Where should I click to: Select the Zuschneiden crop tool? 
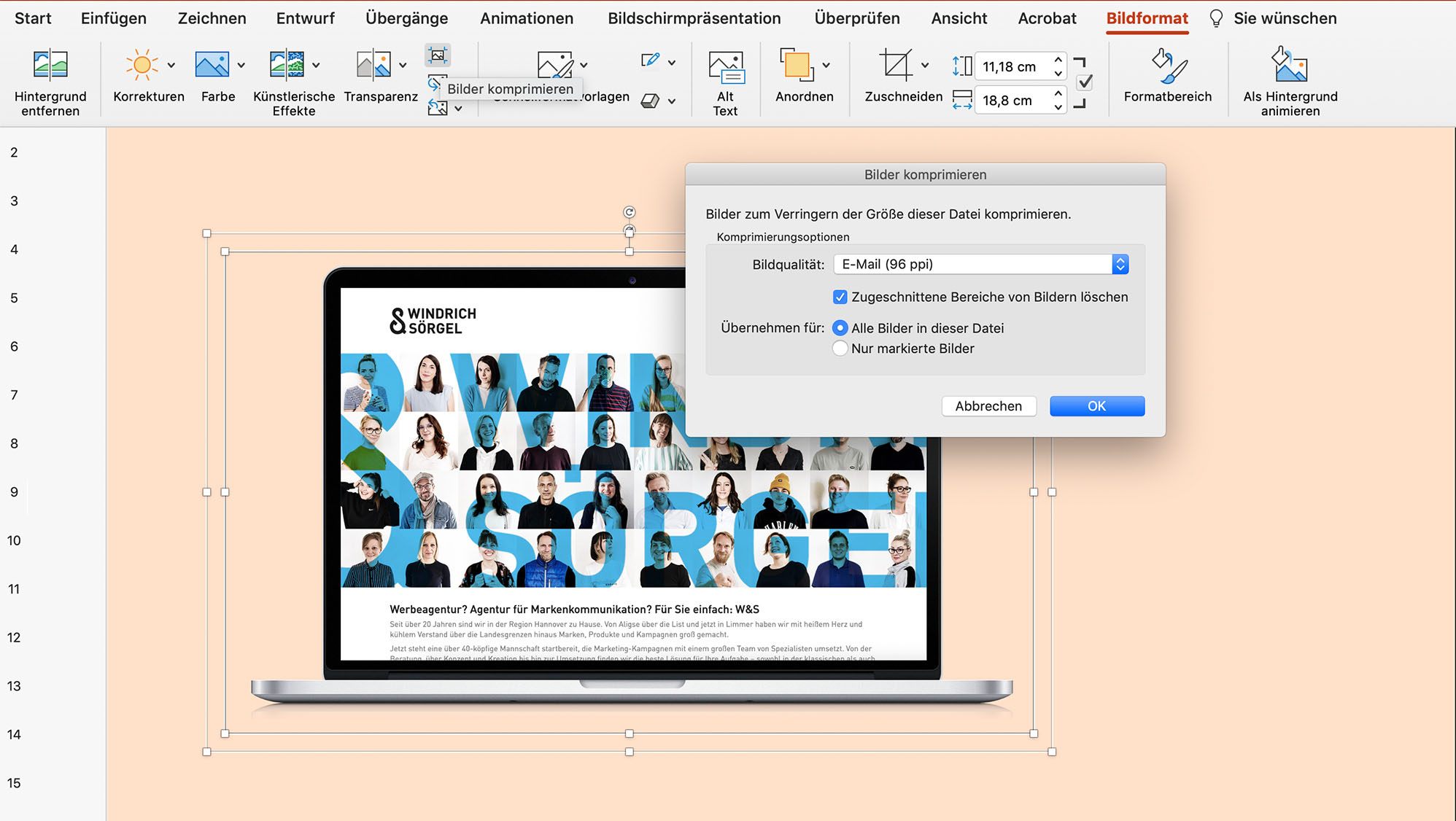tap(896, 65)
